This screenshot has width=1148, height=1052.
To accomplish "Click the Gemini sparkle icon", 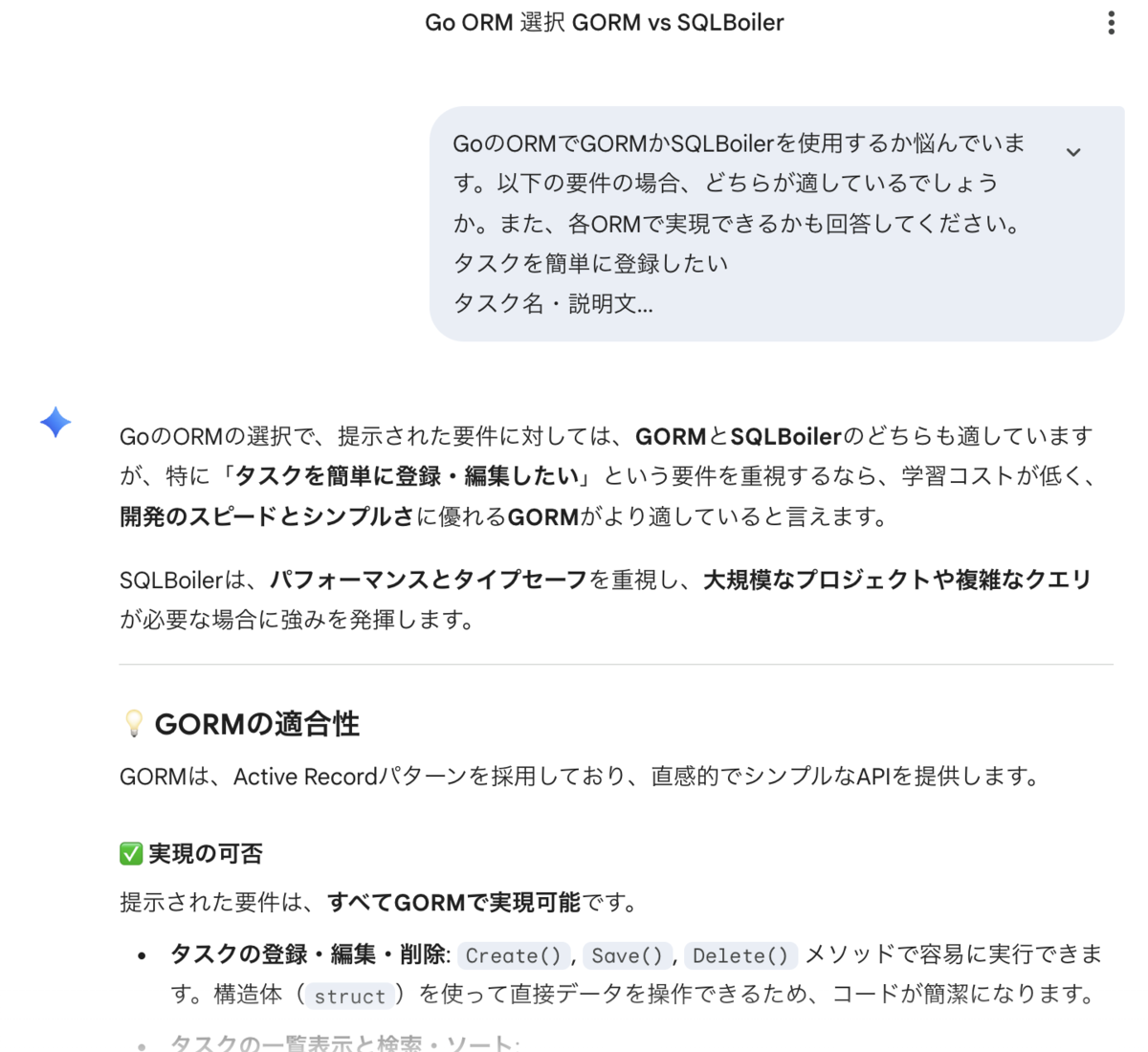I will (x=55, y=422).
